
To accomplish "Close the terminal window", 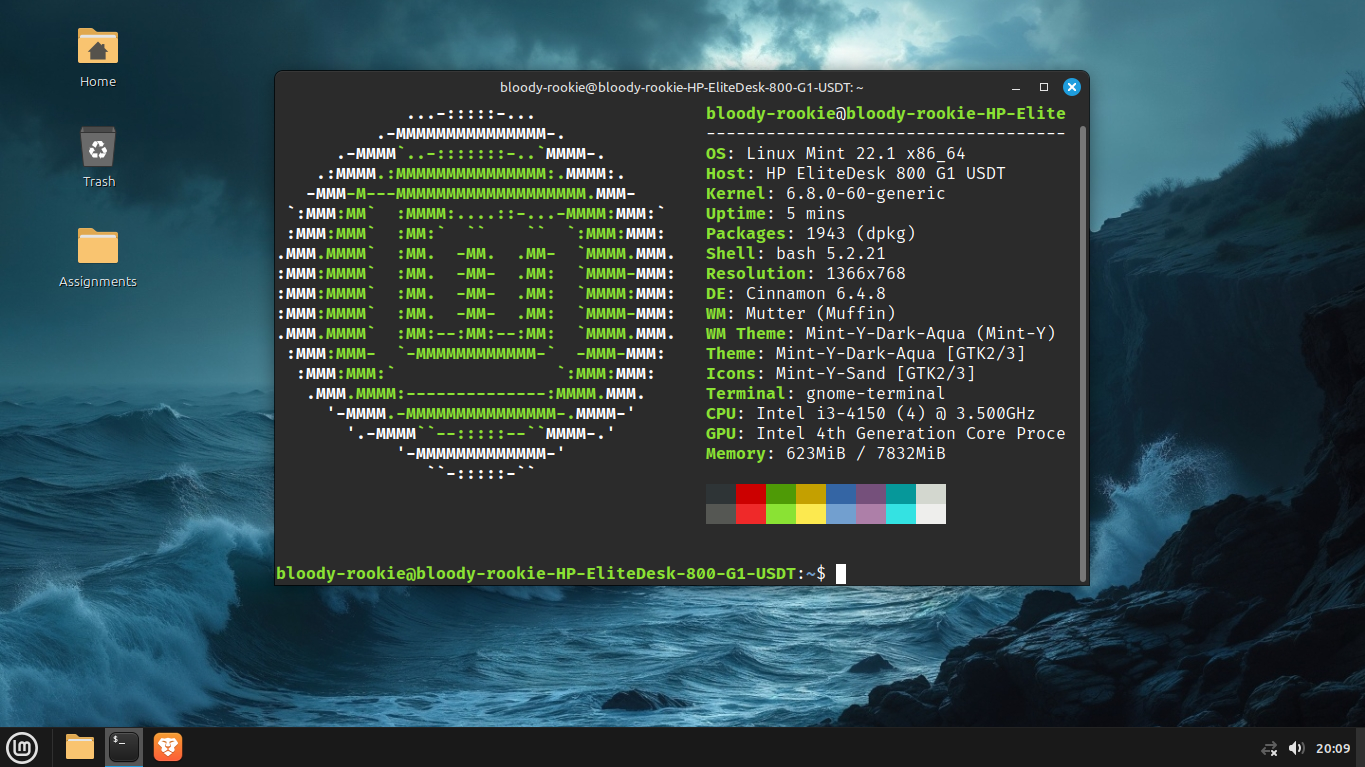I will coord(1072,87).
